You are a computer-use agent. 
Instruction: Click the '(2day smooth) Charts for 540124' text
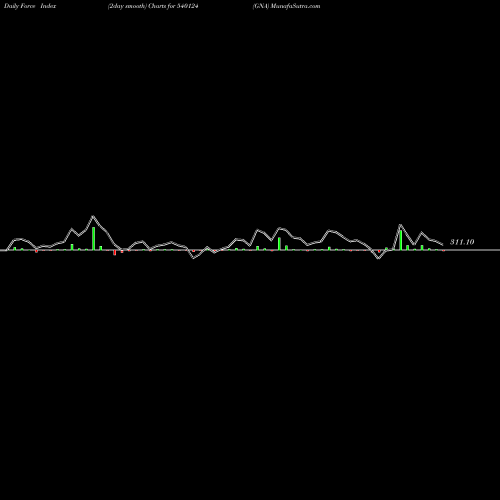(153, 6)
